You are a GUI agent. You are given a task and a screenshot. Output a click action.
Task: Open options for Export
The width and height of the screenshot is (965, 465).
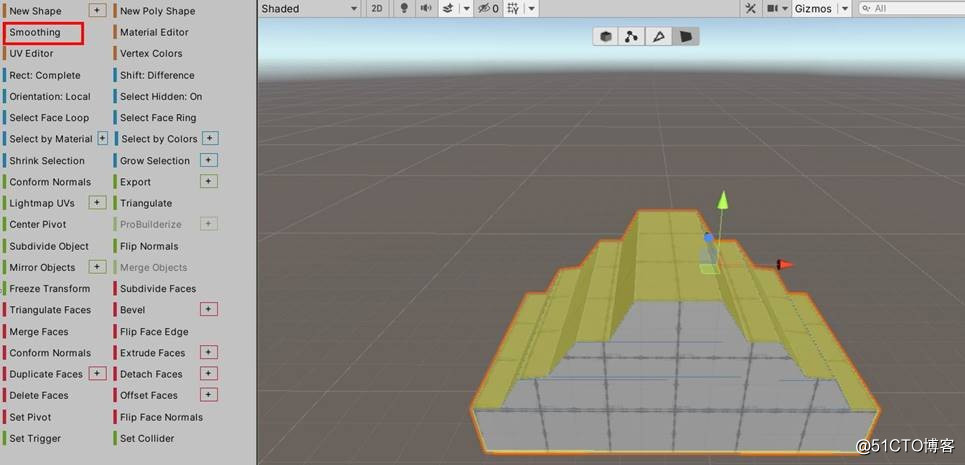click(209, 181)
